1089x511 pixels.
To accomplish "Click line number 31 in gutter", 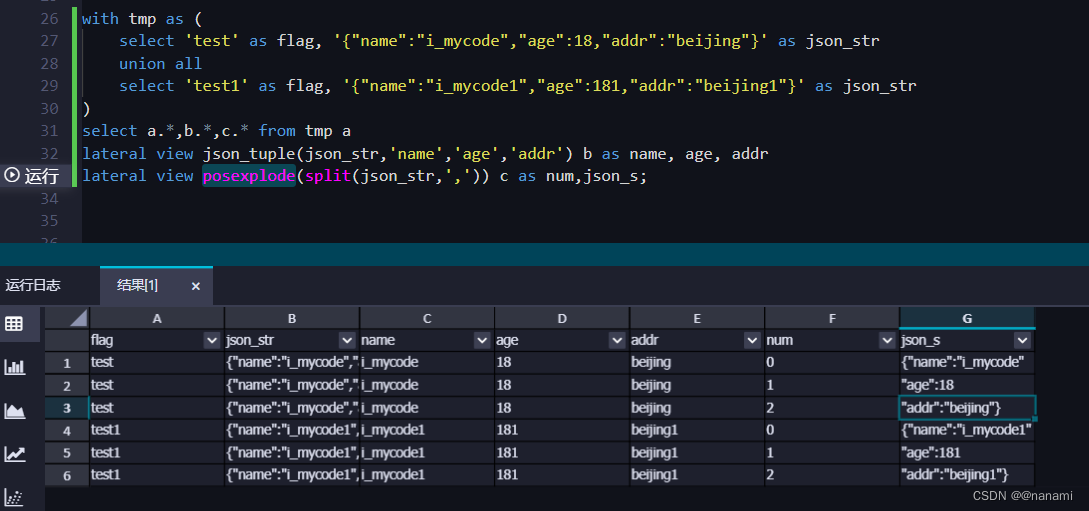I will click(x=49, y=131).
